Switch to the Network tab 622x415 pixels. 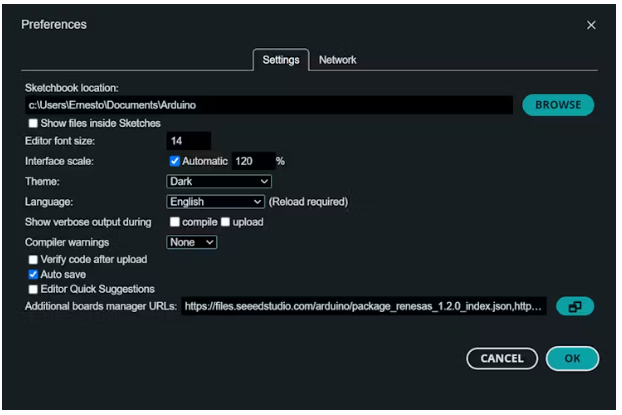(337, 60)
